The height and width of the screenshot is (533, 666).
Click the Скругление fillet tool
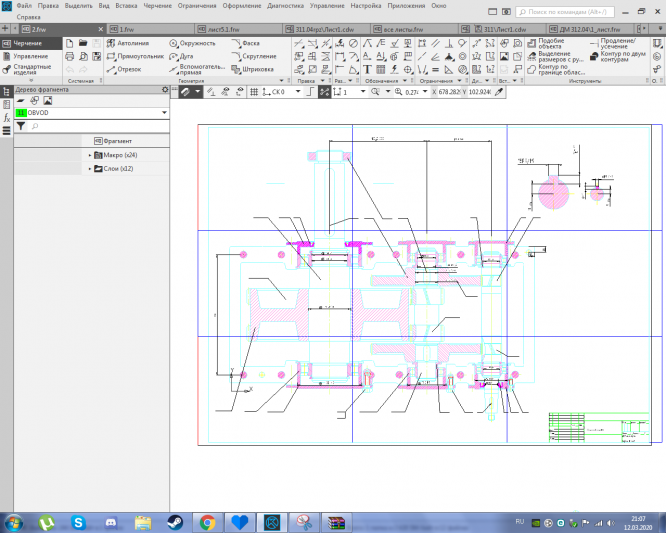coord(258,57)
